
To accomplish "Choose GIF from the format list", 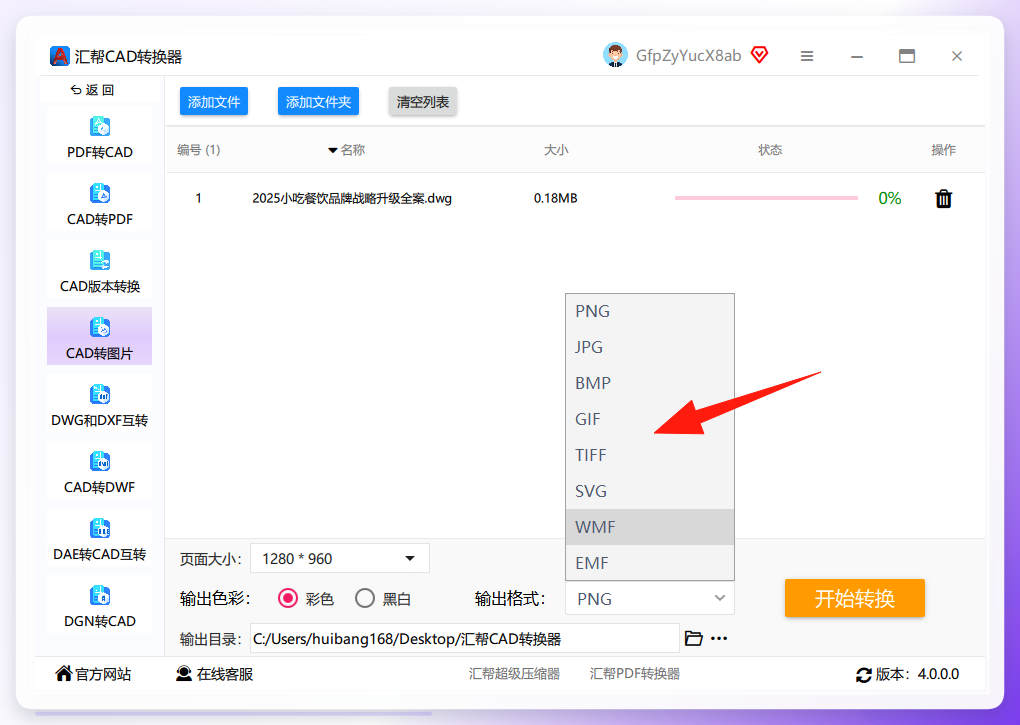I will 650,419.
